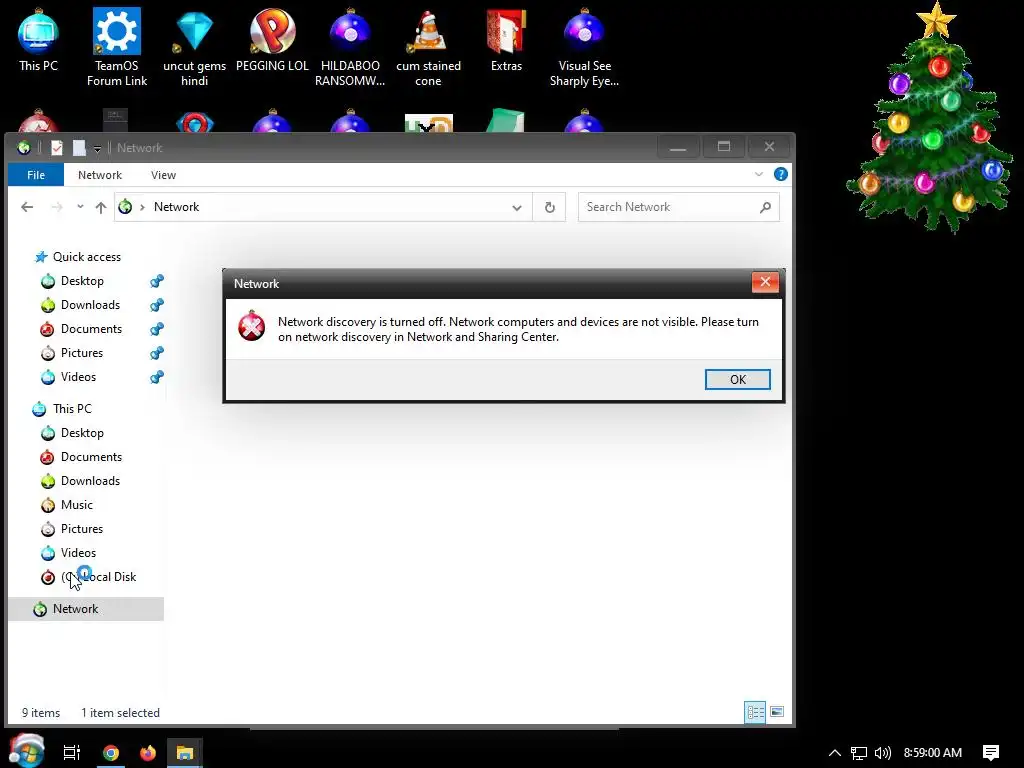Maximize the Network Explorer window

[x=724, y=147]
